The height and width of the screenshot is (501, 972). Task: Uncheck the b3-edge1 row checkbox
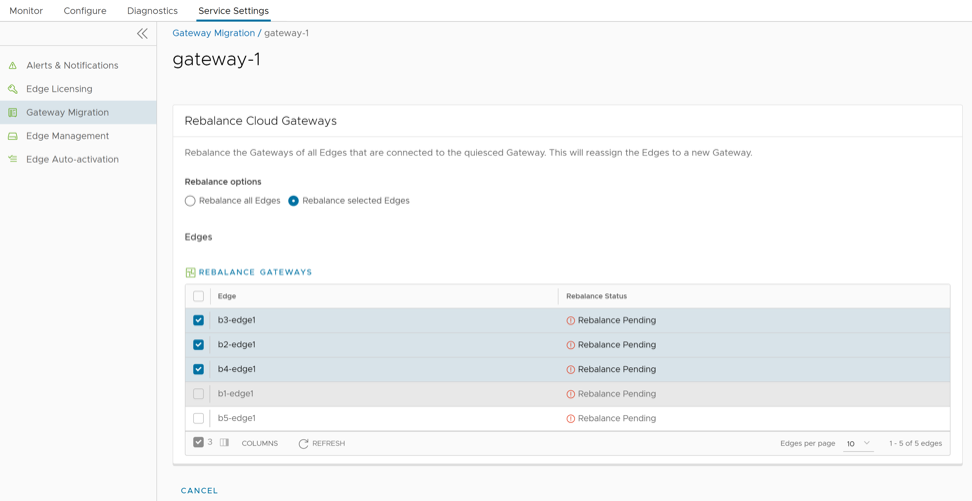pos(198,320)
